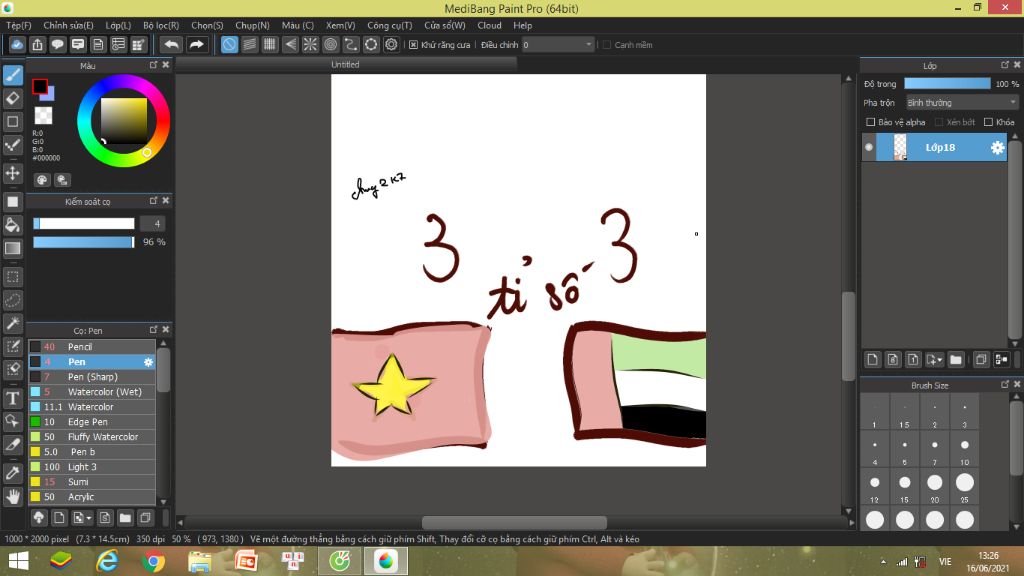The height and width of the screenshot is (576, 1024).
Task: Open the Công cụ(T) menu
Action: pos(390,25)
